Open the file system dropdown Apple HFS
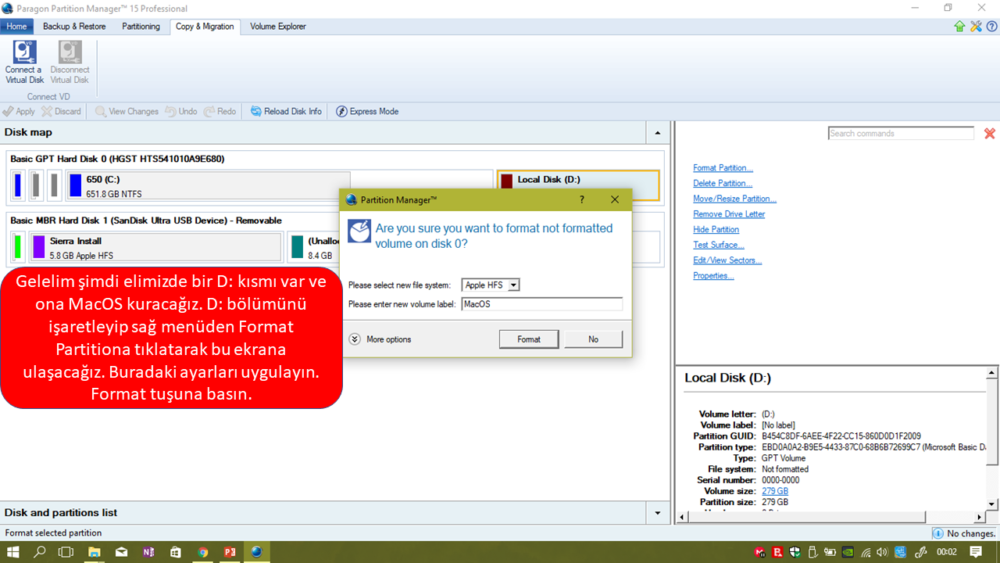The image size is (1000, 563). 490,285
